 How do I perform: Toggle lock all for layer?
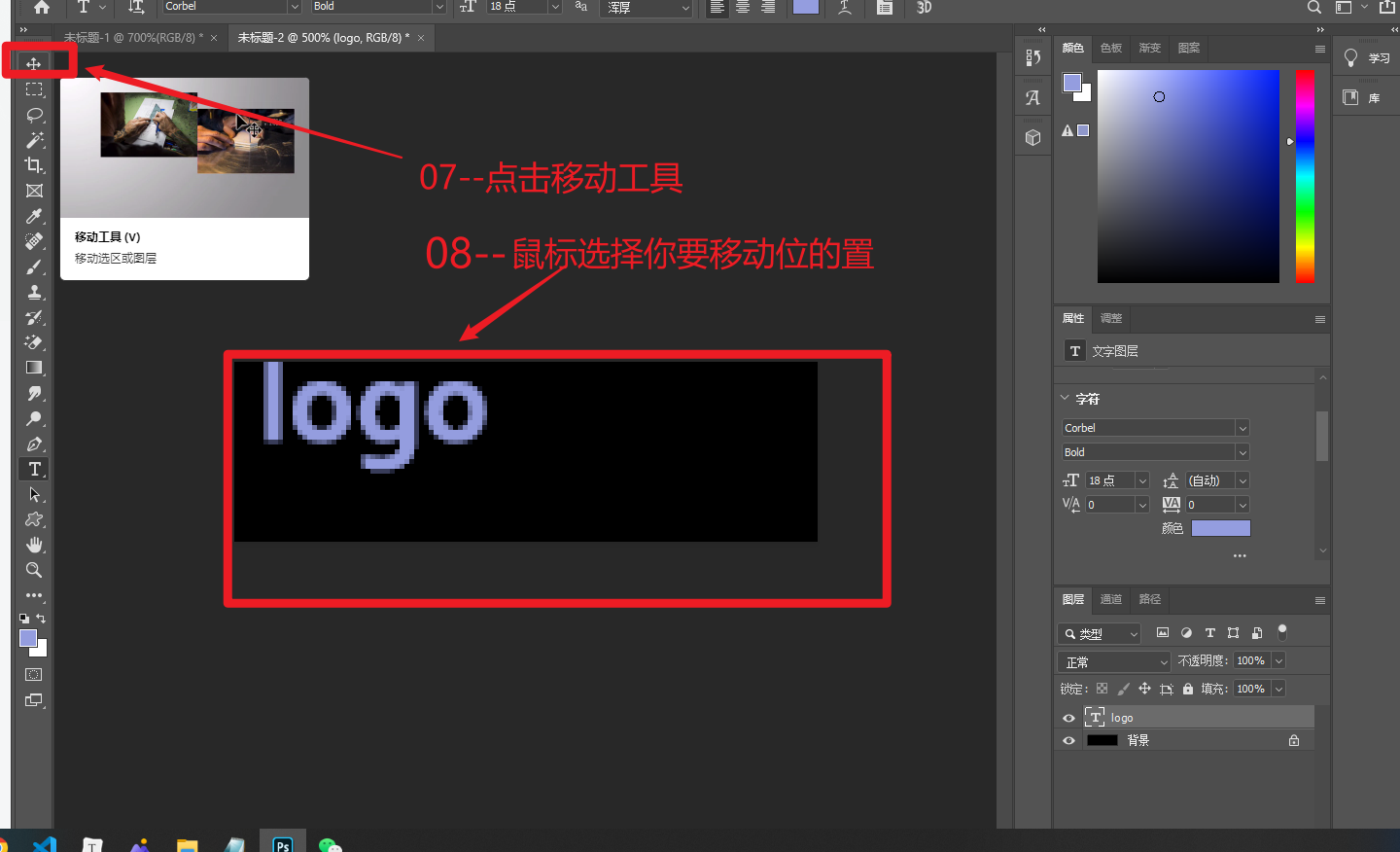pos(1188,689)
